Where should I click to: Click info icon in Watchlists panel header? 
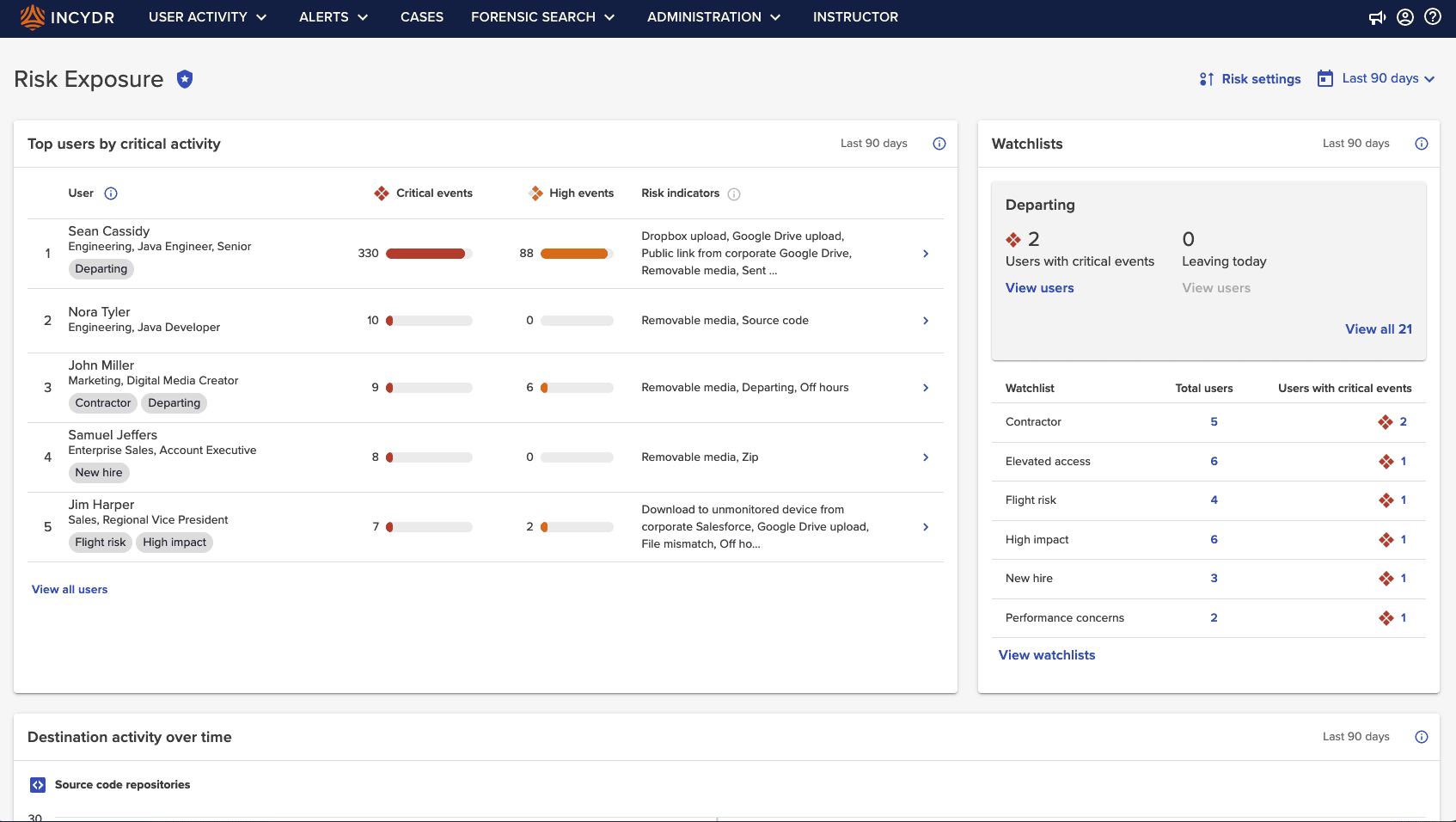pyautogui.click(x=1422, y=144)
